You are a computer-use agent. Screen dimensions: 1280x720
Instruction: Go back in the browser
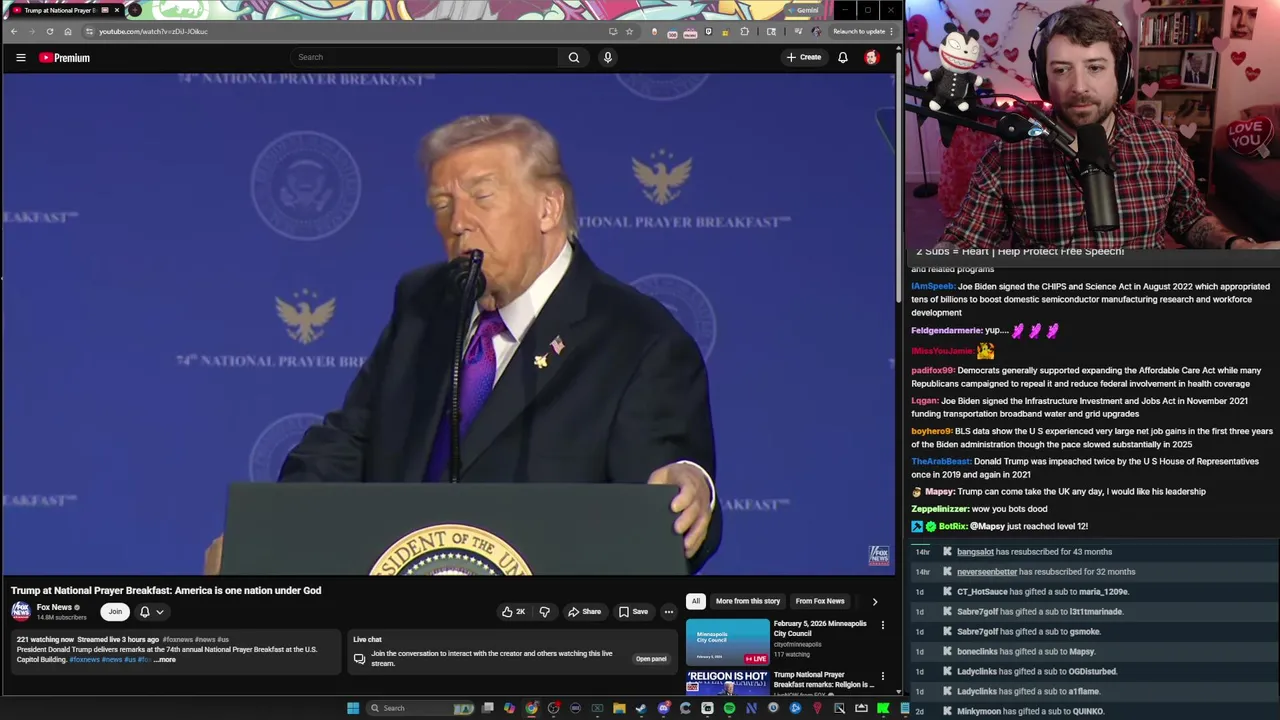(x=14, y=31)
